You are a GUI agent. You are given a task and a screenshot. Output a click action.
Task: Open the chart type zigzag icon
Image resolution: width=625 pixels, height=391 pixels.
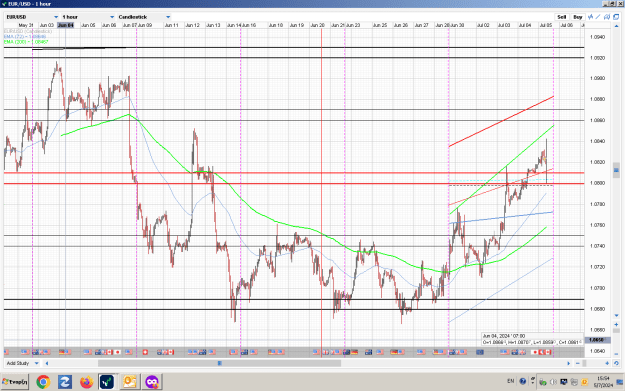tap(590, 17)
